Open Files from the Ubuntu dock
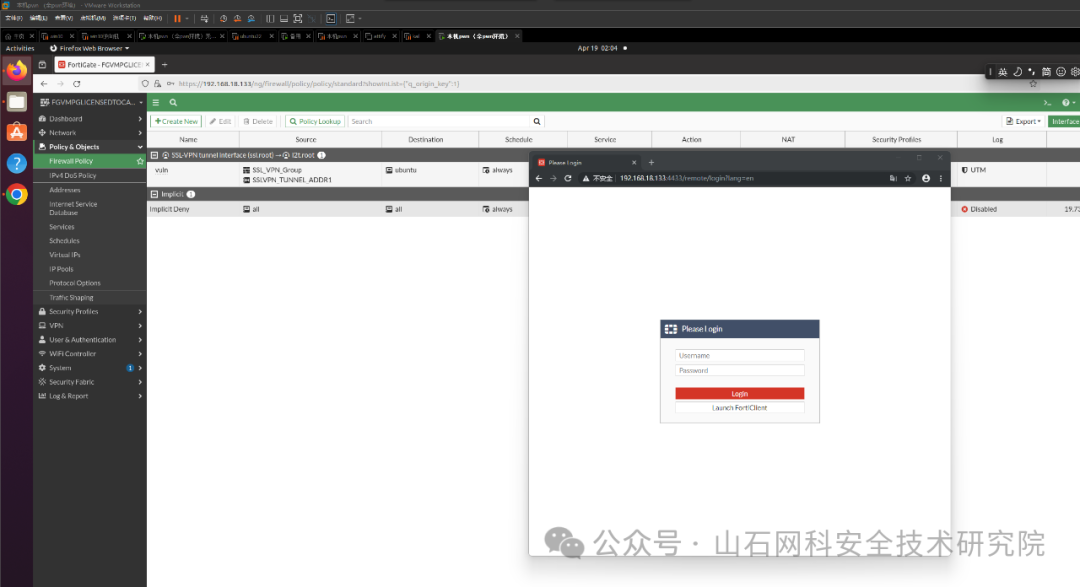Screen dimensions: 1080x587 pyautogui.click(x=17, y=102)
